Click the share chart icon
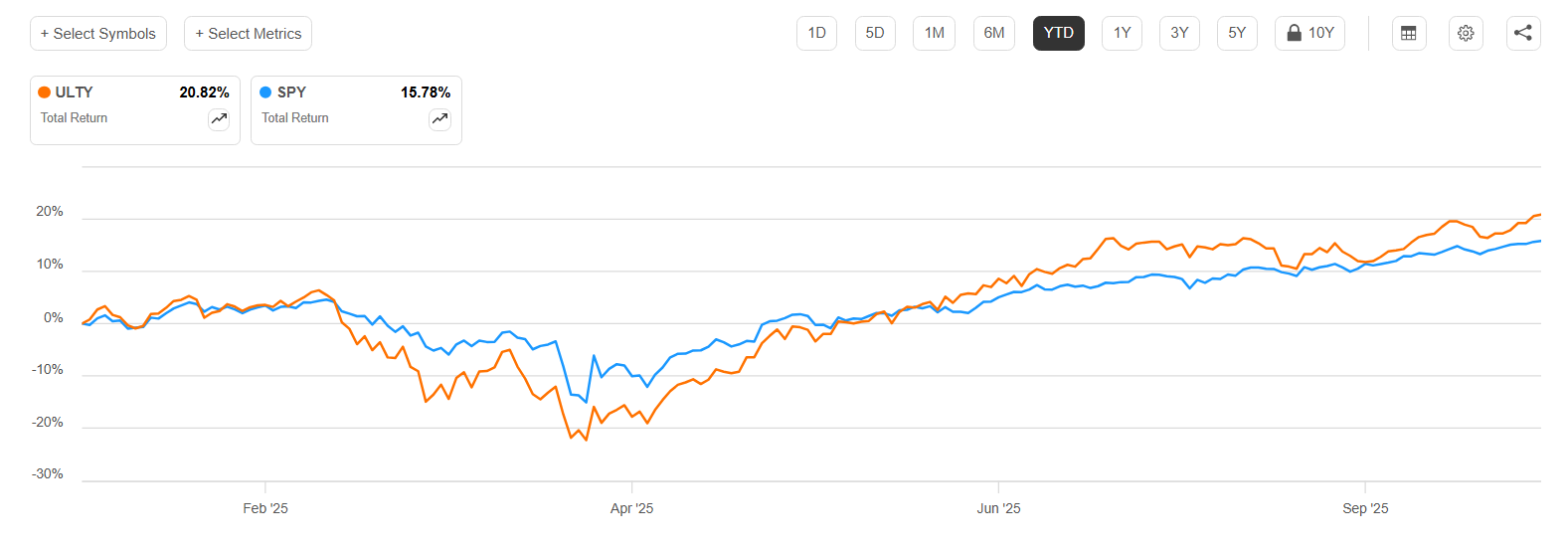Image resolution: width=1568 pixels, height=548 pixels. (1523, 33)
